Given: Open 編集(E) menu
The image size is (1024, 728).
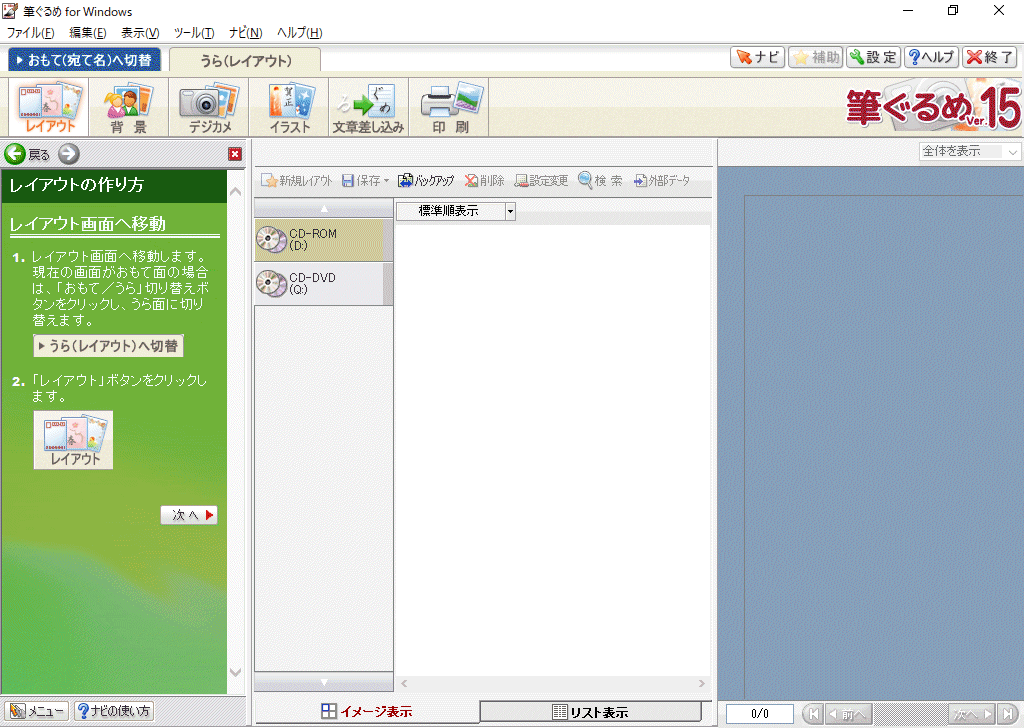Looking at the screenshot, I should [88, 33].
